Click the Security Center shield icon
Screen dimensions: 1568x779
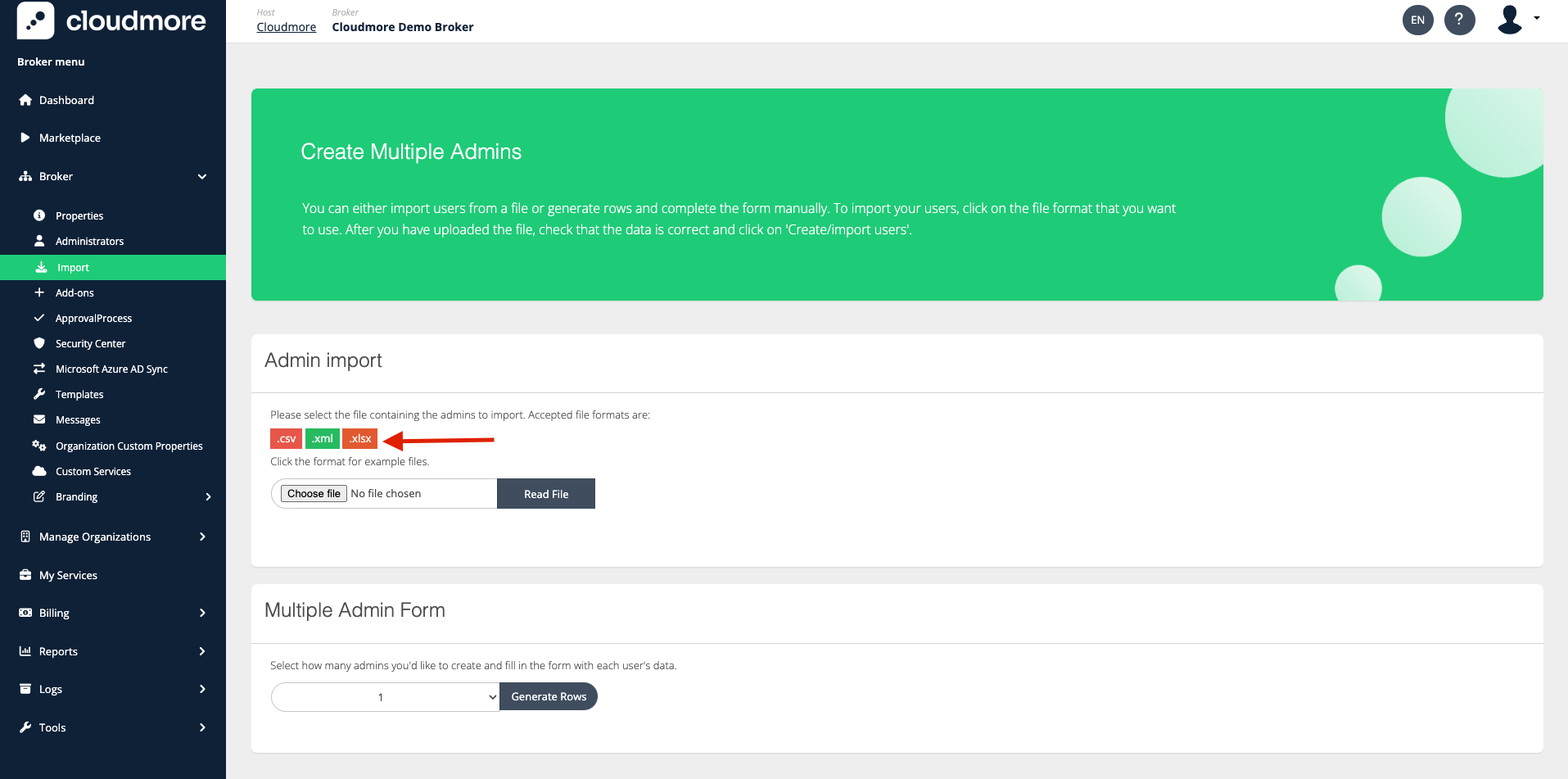[x=39, y=343]
